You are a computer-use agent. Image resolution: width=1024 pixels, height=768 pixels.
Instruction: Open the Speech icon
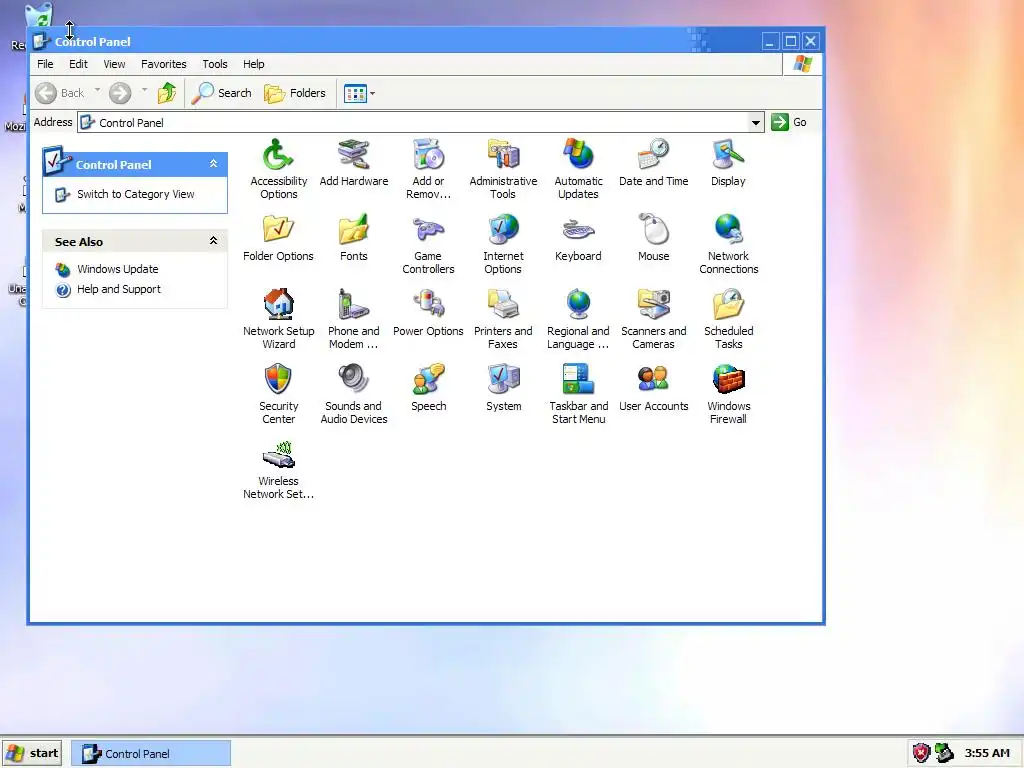coord(428,388)
